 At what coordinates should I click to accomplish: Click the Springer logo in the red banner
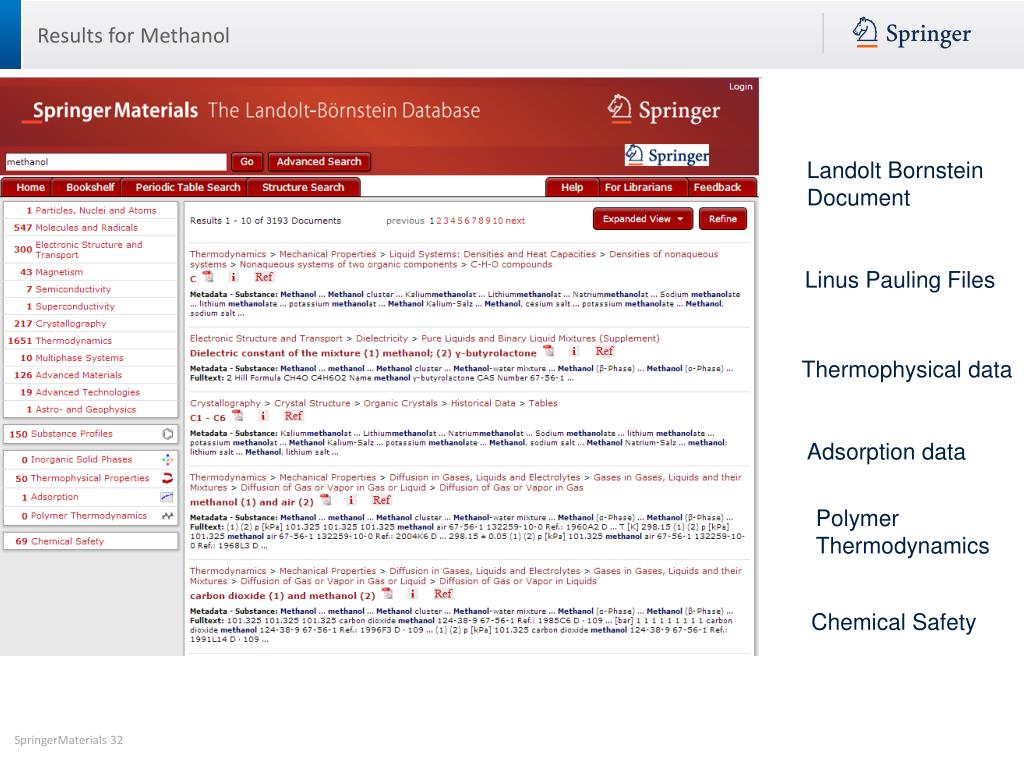click(664, 110)
